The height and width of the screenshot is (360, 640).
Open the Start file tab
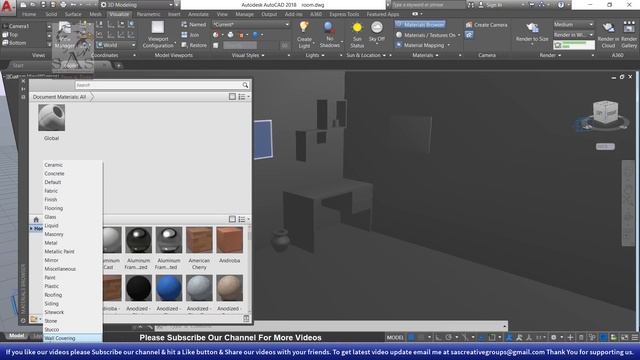tap(18, 65)
